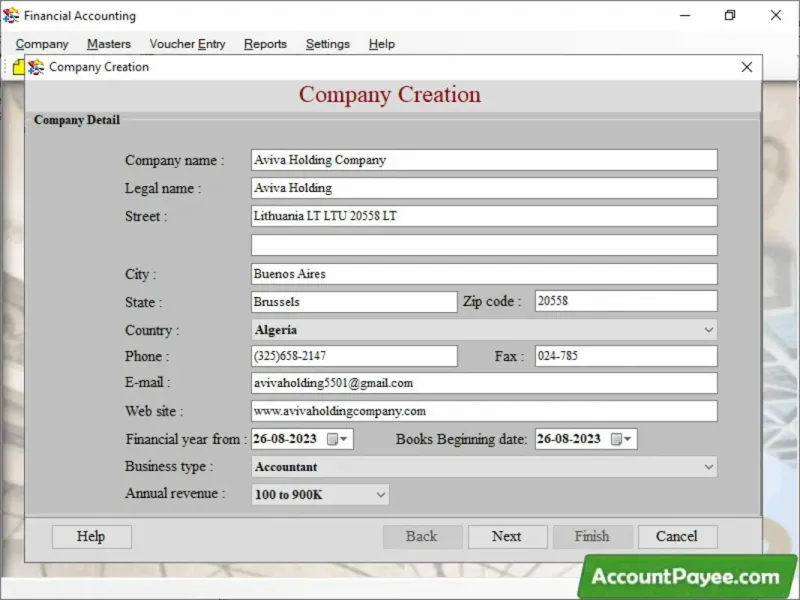Click the empty second Street line field

click(484, 245)
